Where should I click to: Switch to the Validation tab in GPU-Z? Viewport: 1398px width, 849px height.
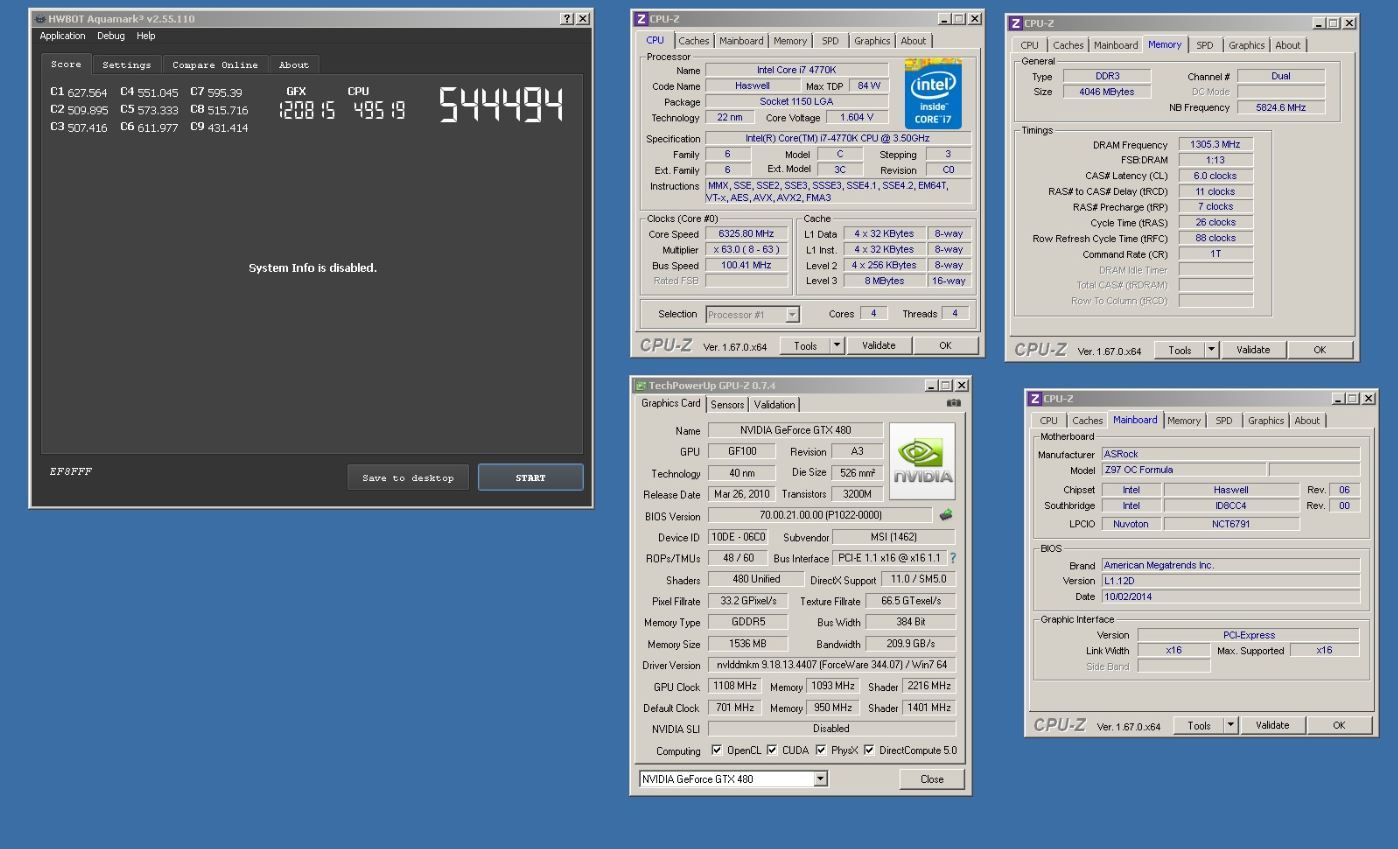pos(775,405)
